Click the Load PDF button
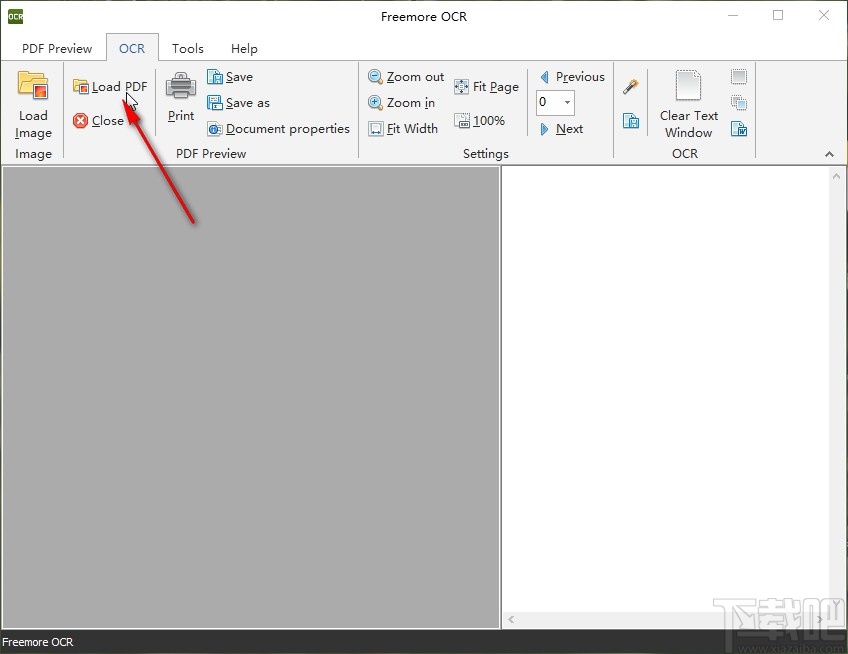This screenshot has height=654, width=848. (110, 87)
